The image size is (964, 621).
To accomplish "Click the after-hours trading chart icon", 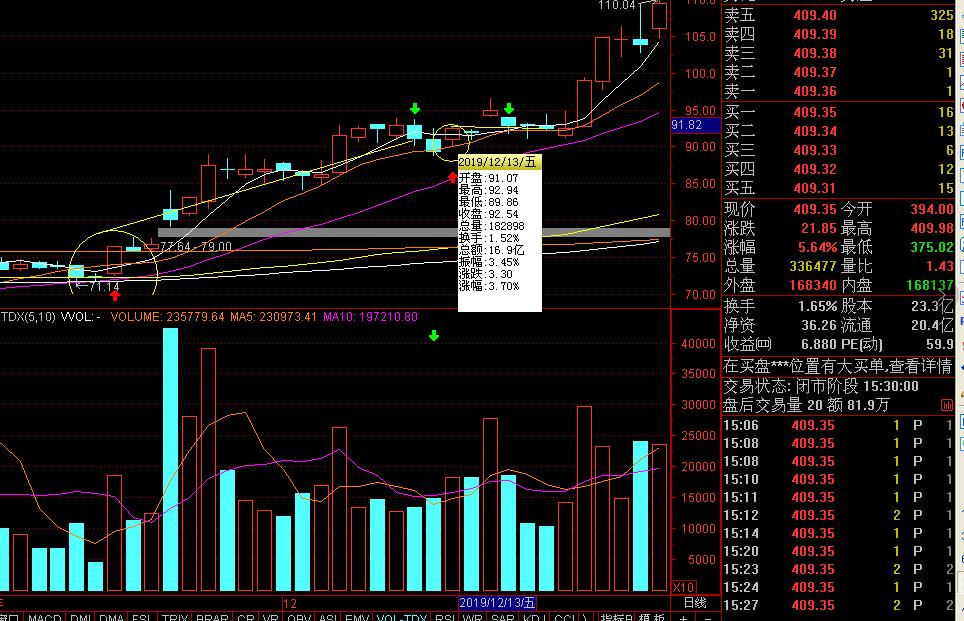I will pos(946,405).
